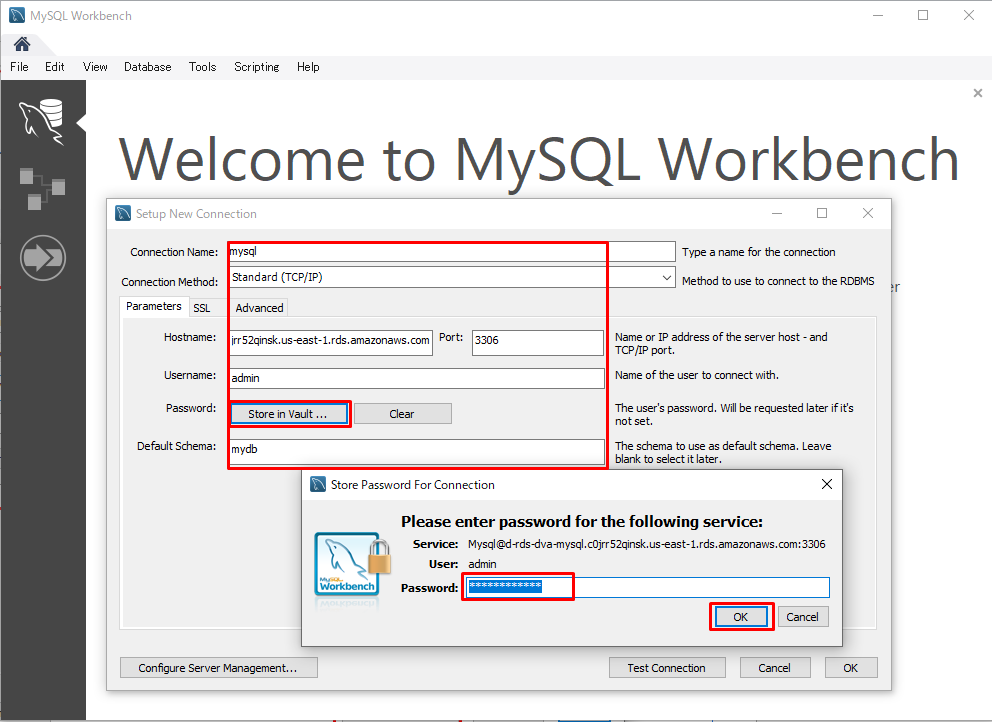Clear the stored password with Clear button
Image resolution: width=992 pixels, height=722 pixels.
coord(402,414)
